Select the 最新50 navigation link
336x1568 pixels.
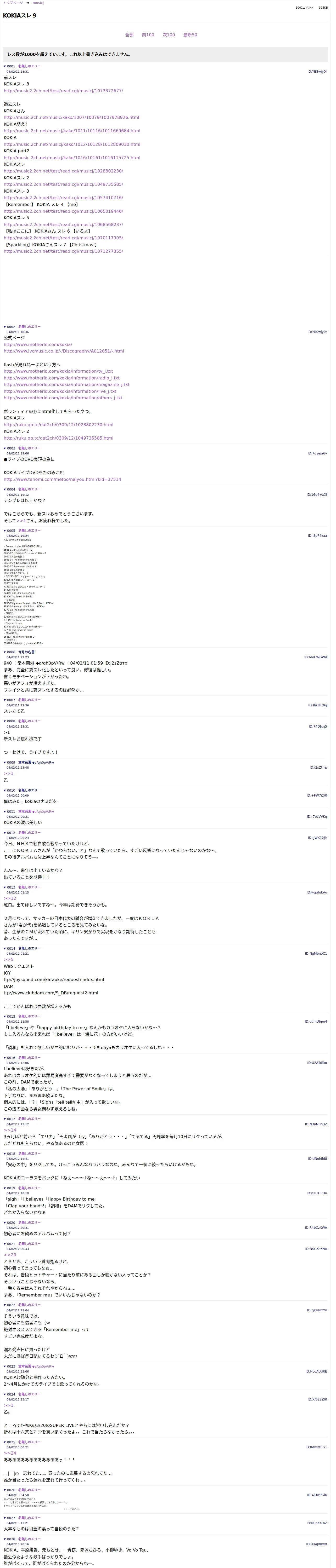click(x=190, y=35)
